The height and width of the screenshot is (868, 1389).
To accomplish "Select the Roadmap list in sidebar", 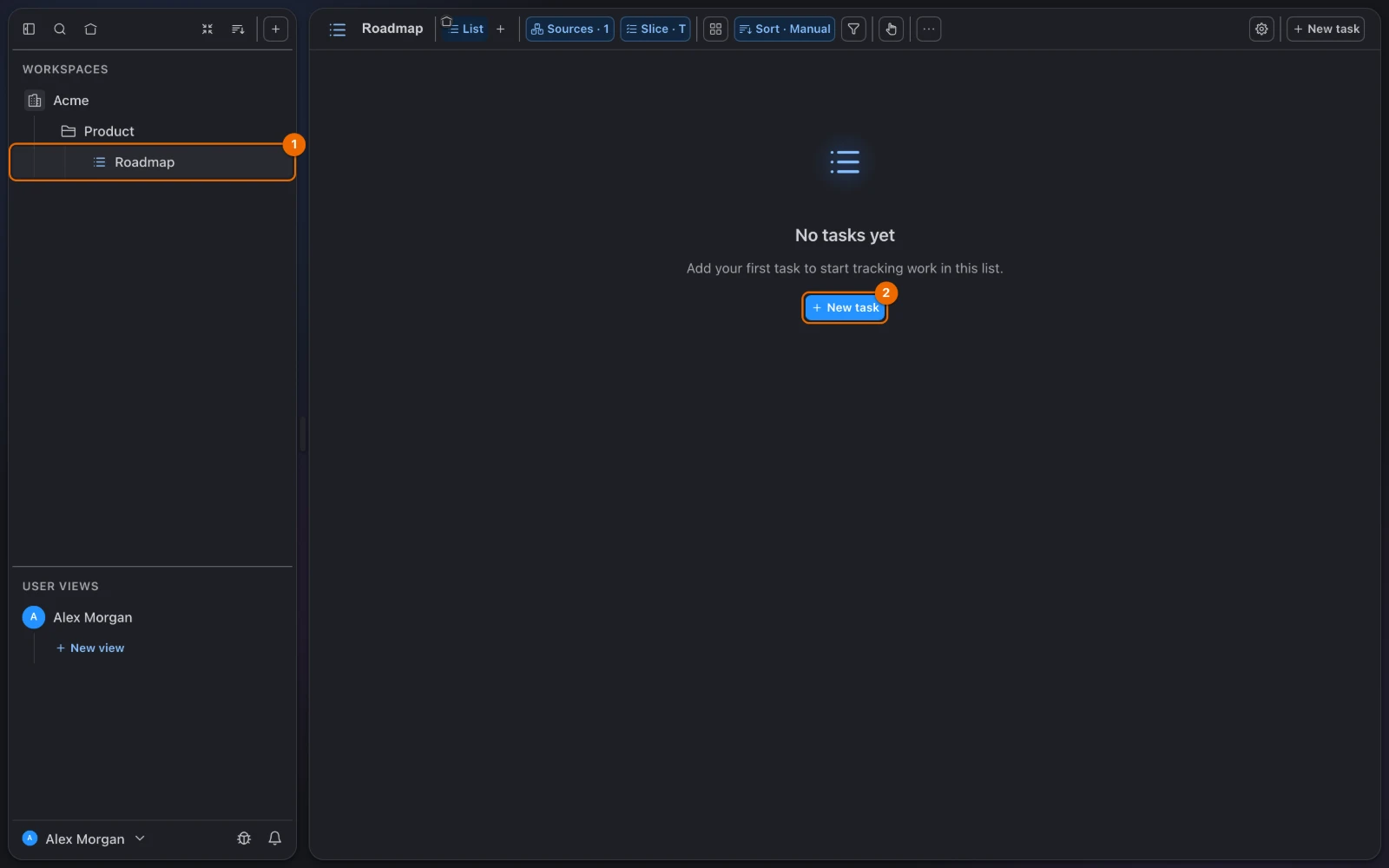I will tap(152, 162).
